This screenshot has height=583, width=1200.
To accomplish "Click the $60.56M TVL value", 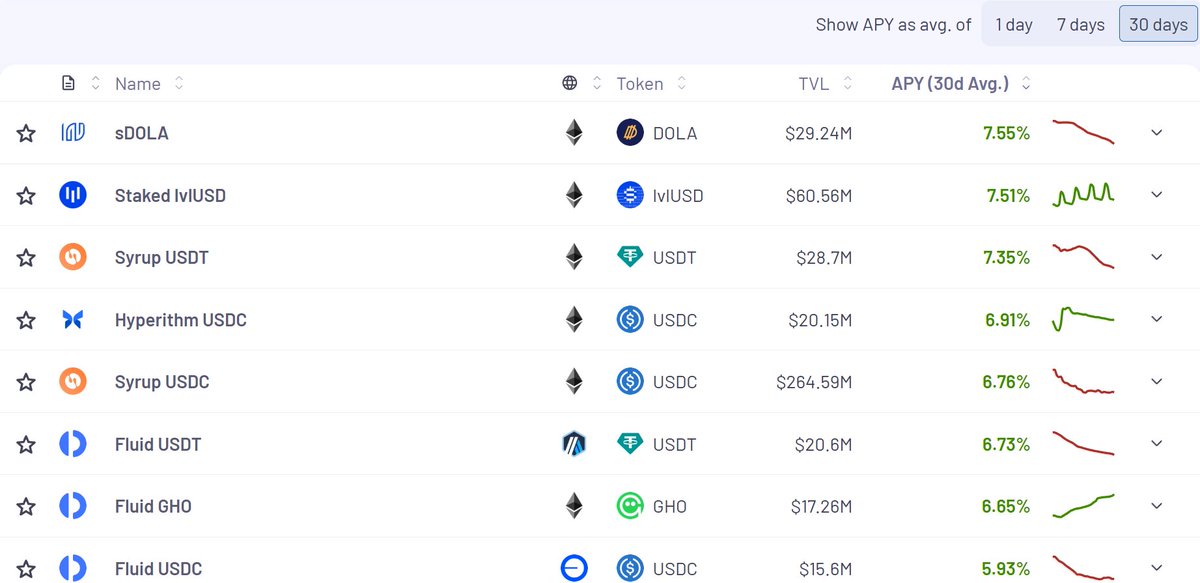I will [820, 195].
